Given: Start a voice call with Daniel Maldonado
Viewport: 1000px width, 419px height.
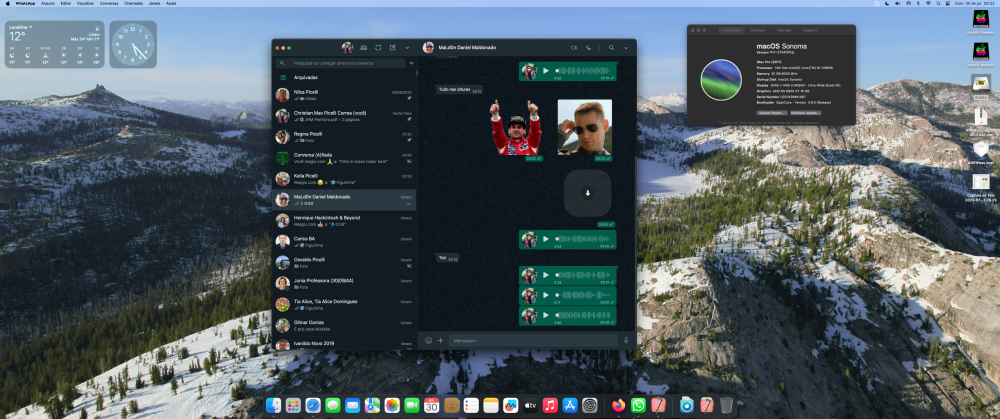Looking at the screenshot, I should (588, 48).
